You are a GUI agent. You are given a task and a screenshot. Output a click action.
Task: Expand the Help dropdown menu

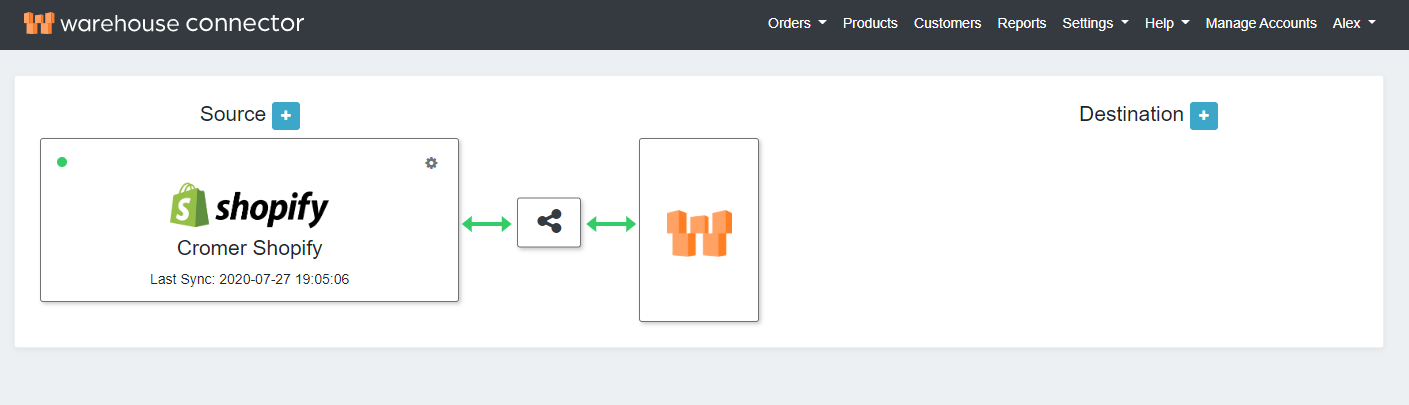pos(1166,23)
